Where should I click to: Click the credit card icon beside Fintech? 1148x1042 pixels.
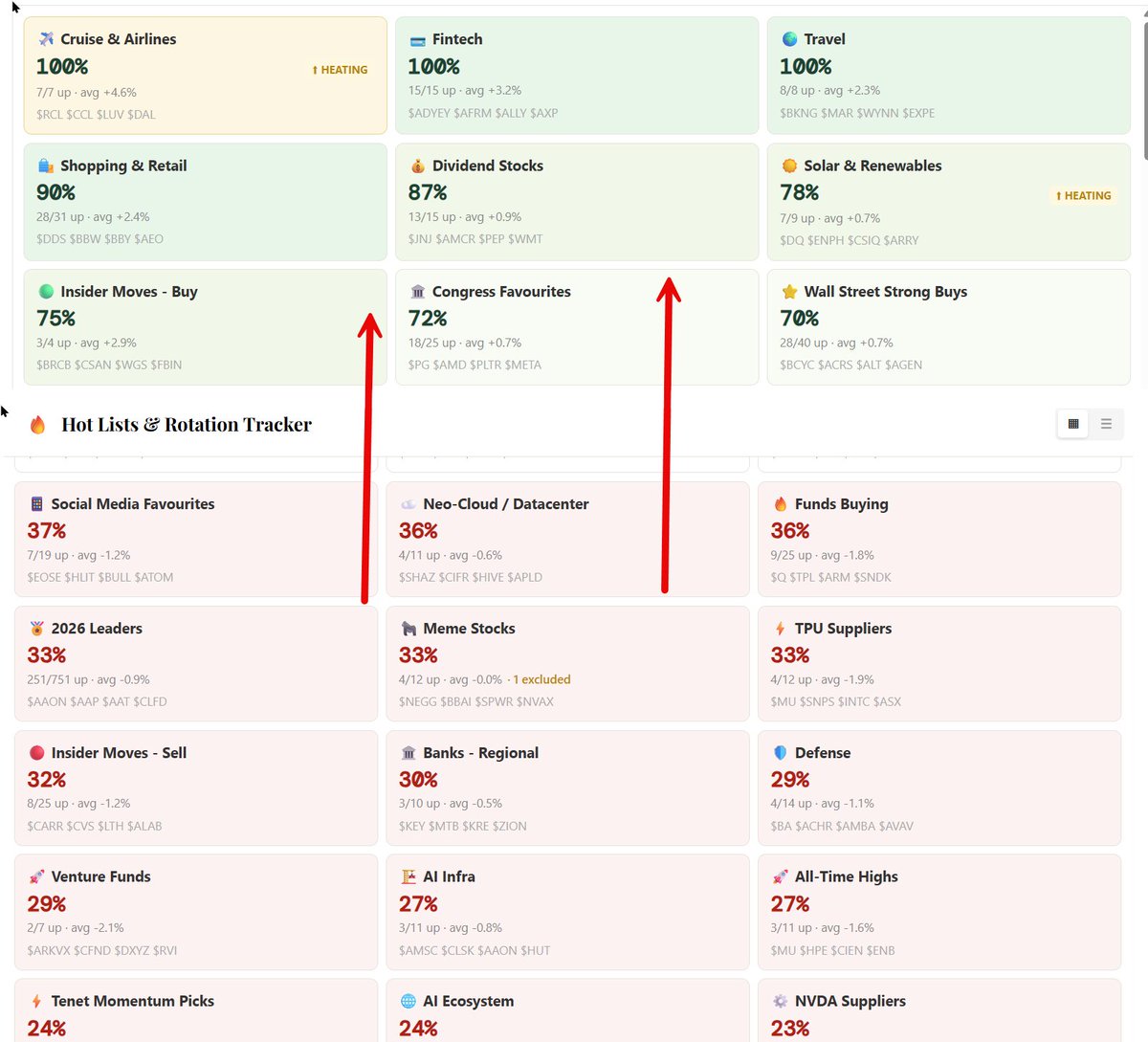417,40
